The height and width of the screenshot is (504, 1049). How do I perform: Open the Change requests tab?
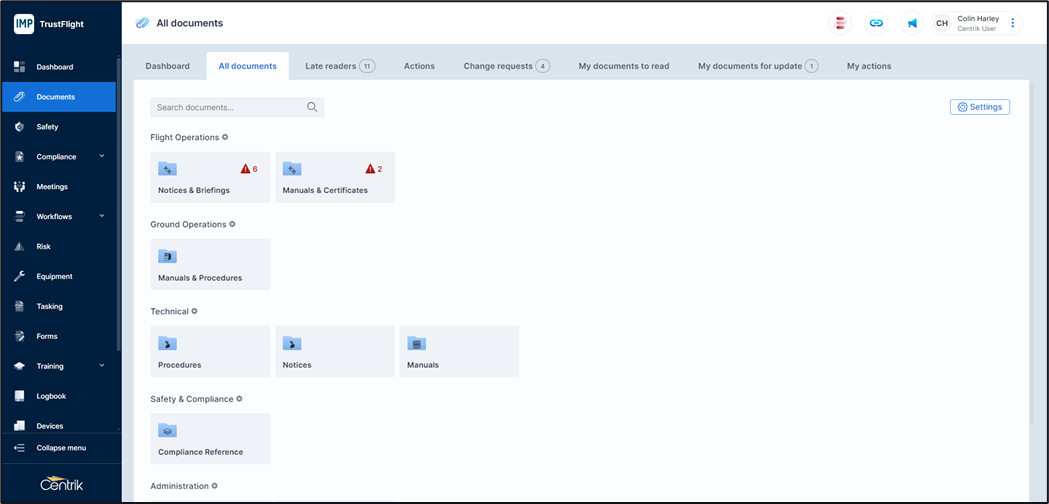(505, 66)
